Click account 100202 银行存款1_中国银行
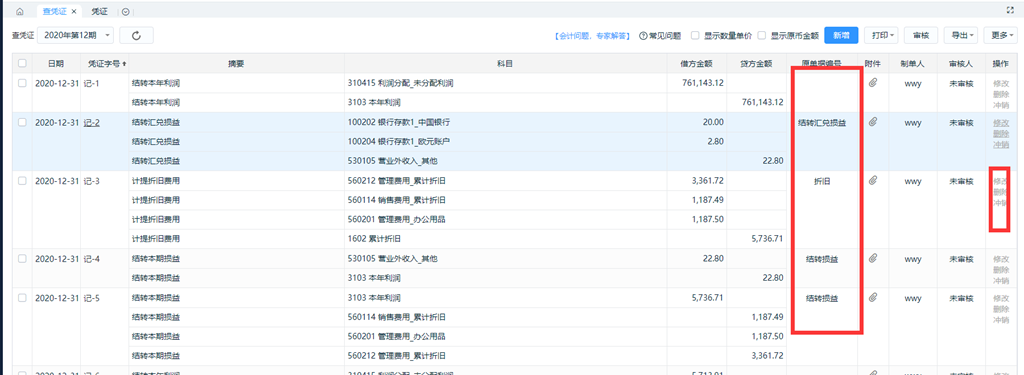1024x375 pixels. click(x=400, y=122)
